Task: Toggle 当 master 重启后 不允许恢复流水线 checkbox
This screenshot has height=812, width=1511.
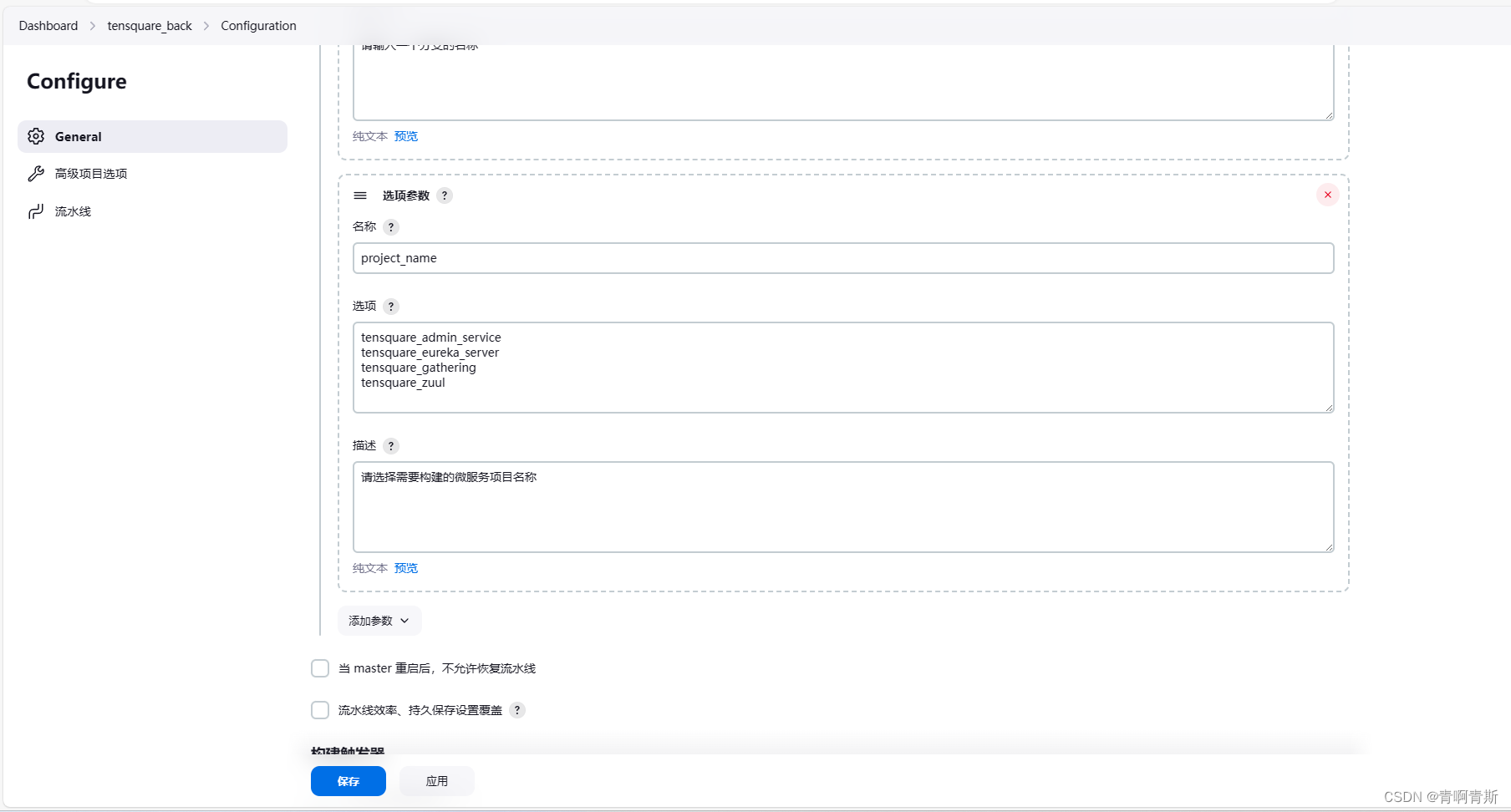Action: coord(320,668)
